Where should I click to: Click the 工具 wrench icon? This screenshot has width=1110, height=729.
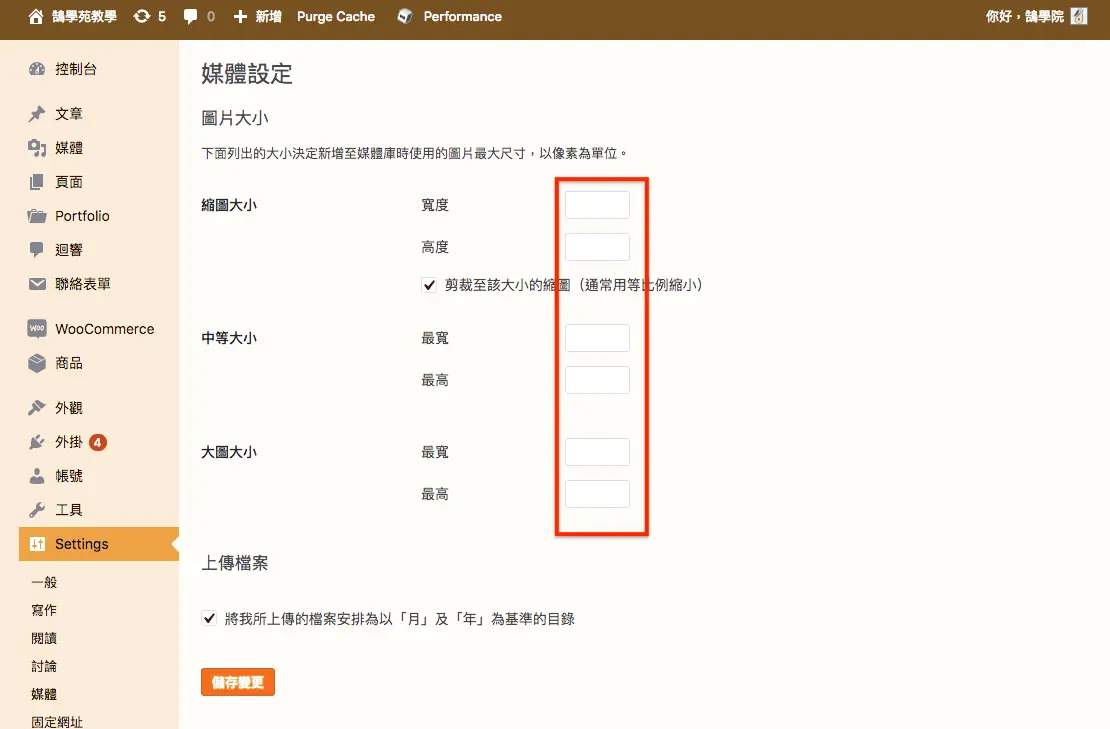(x=37, y=510)
